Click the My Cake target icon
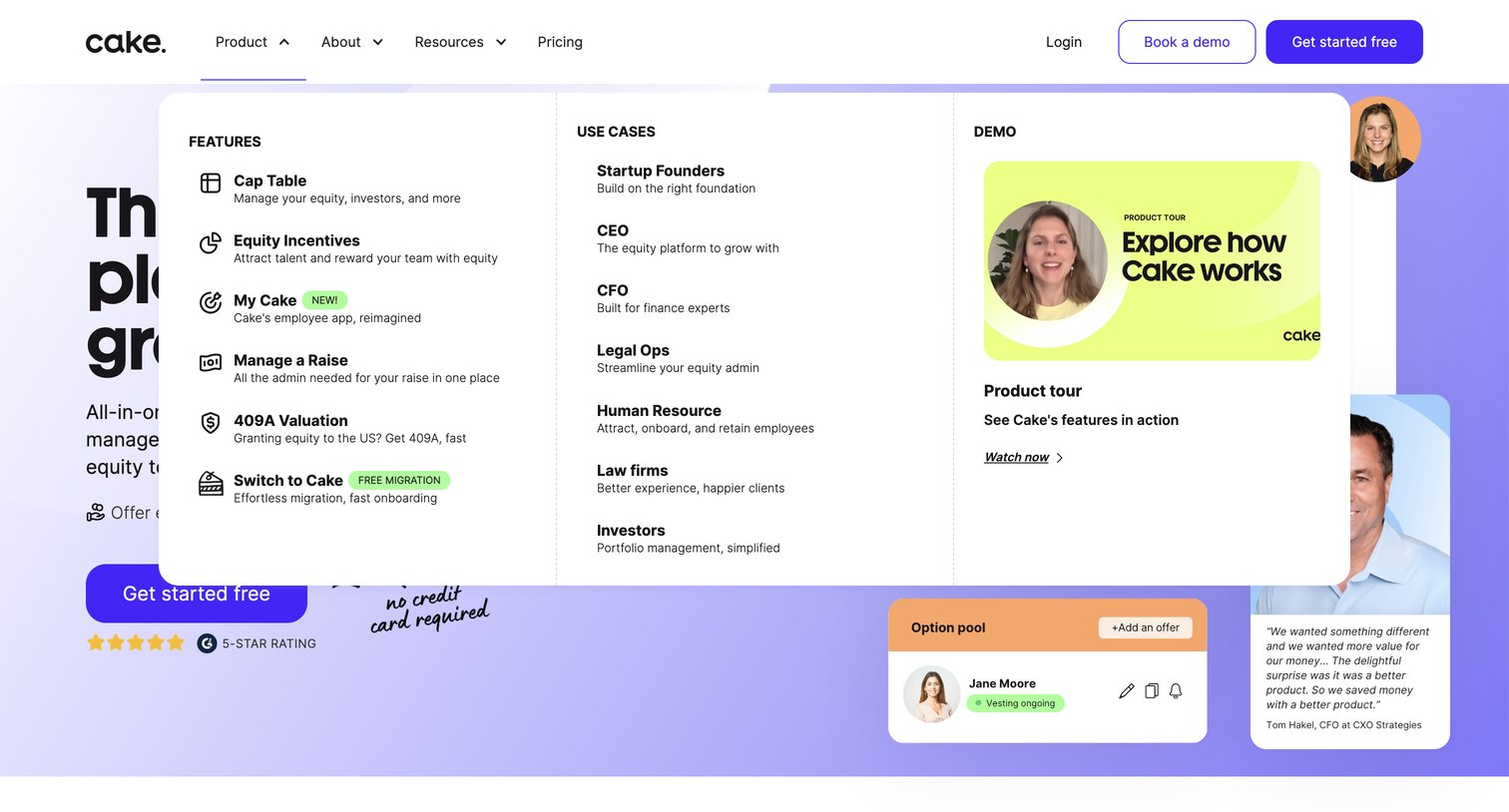Viewport: 1509px width, 812px height. pyautogui.click(x=211, y=302)
